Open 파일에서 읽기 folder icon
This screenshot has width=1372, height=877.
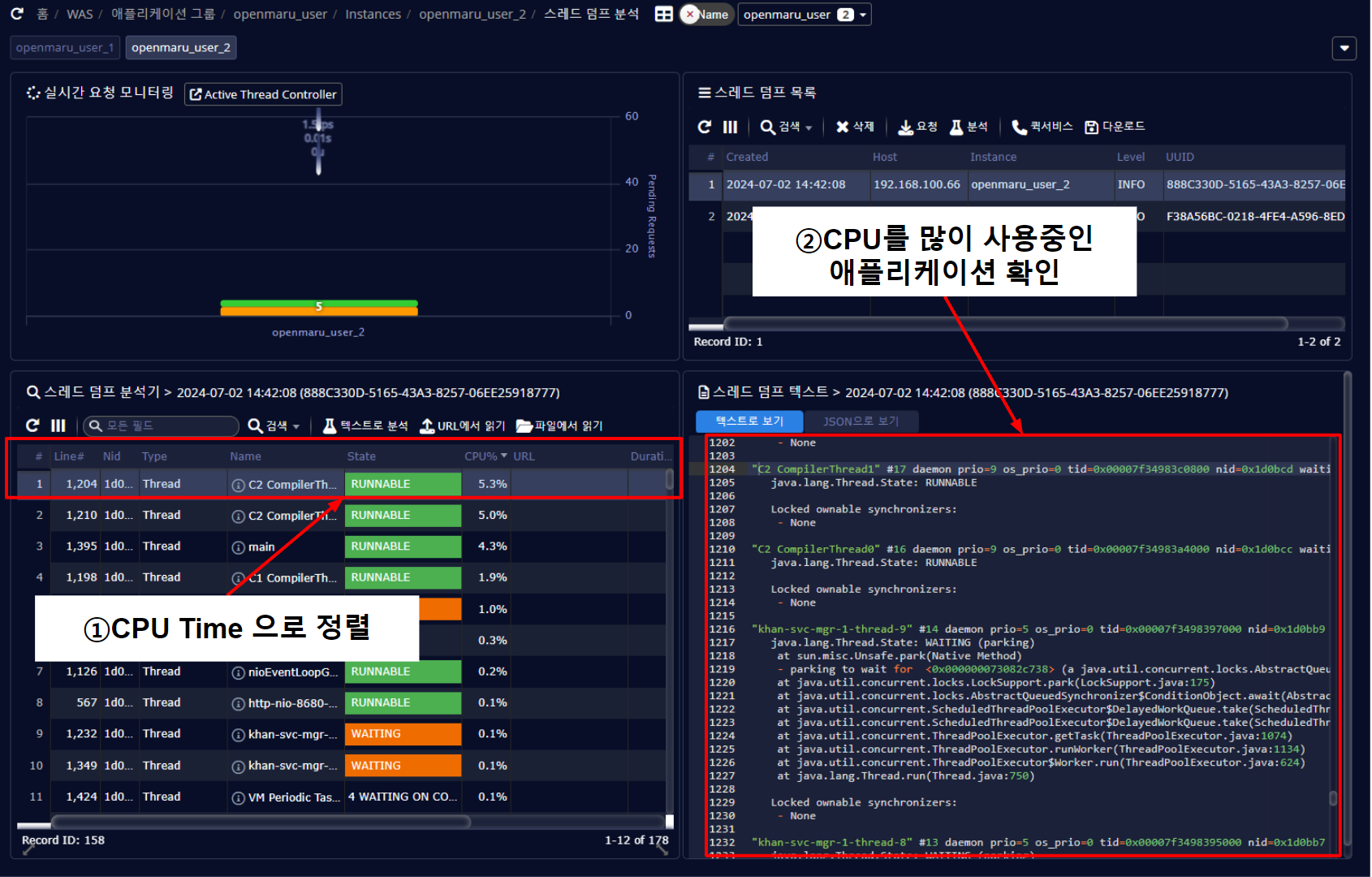point(524,426)
